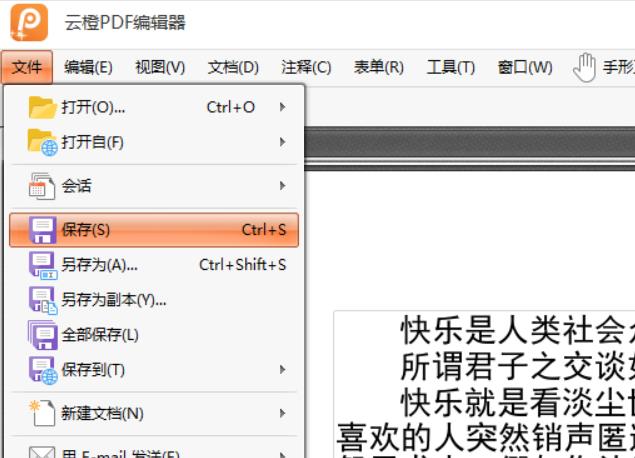The height and width of the screenshot is (458, 635).
Task: Open the 文档(D) menu
Action: click(x=233, y=67)
